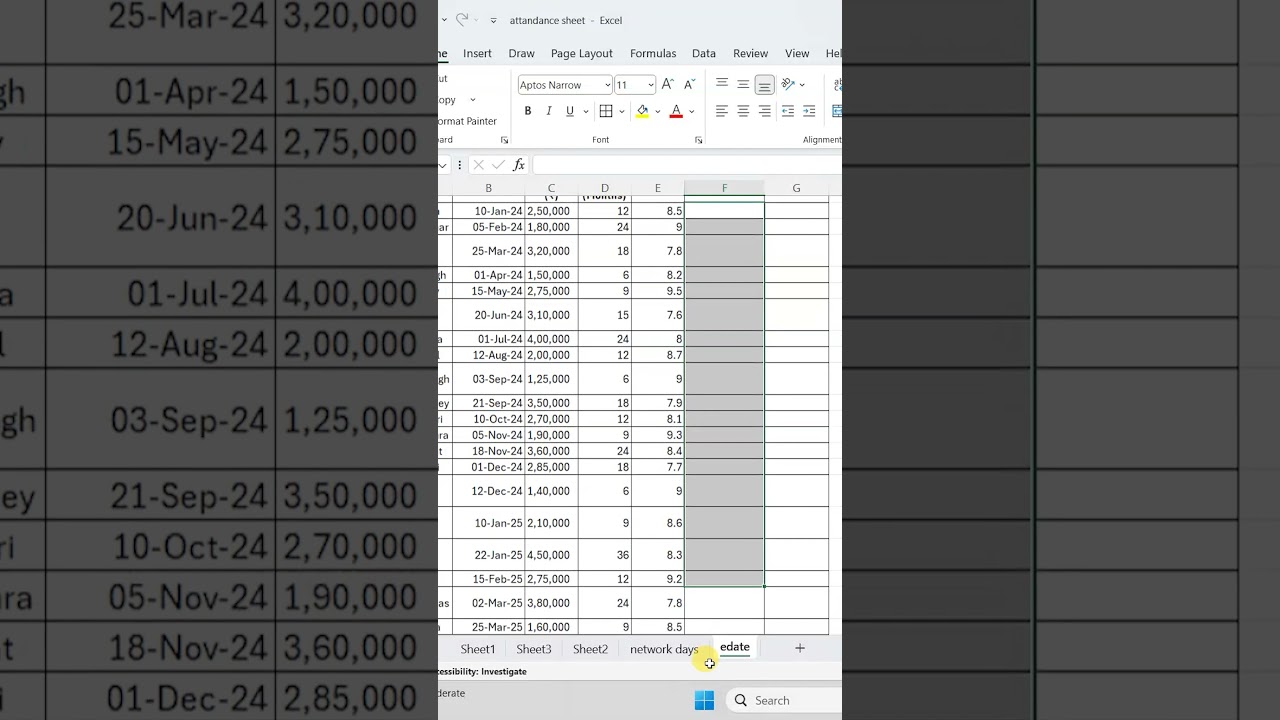
Task: Increase font size with the large A icon
Action: point(668,85)
